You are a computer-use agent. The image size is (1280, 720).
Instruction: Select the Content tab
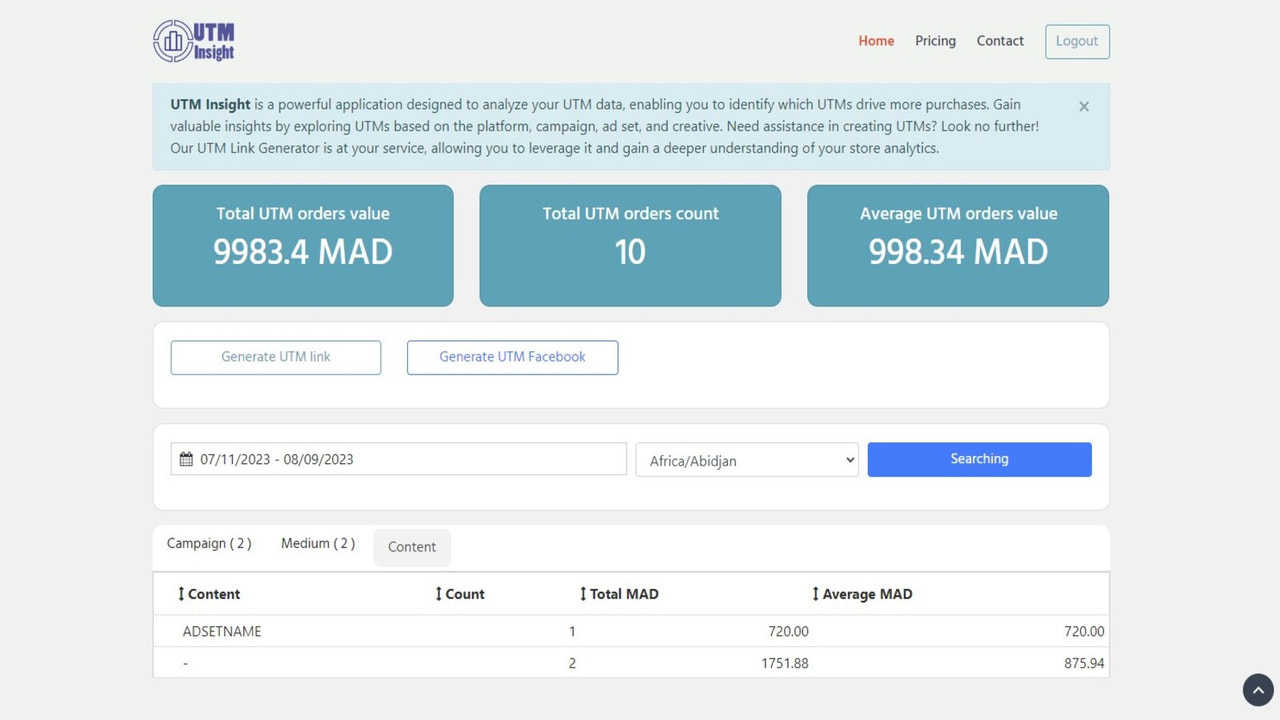click(411, 547)
